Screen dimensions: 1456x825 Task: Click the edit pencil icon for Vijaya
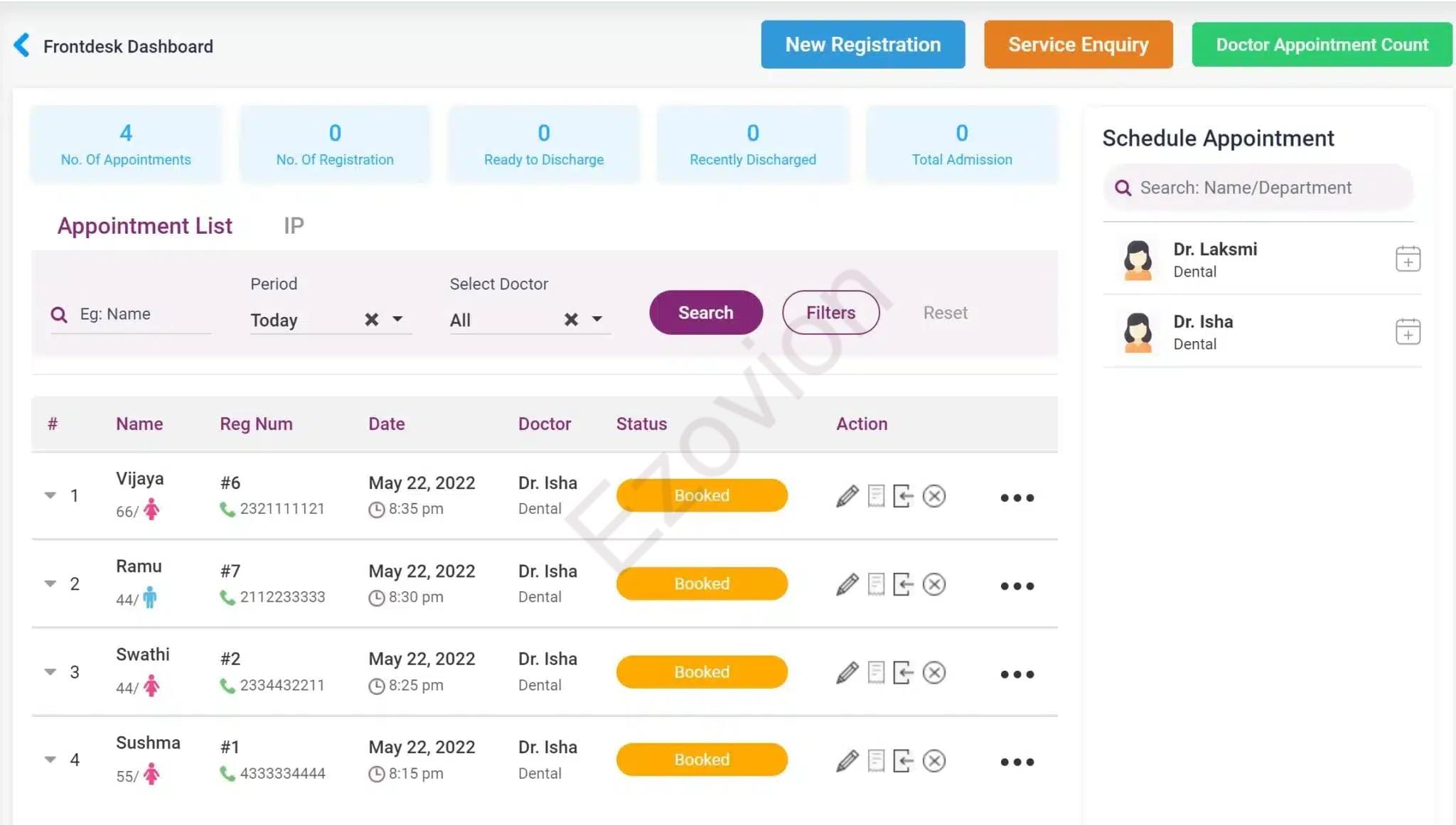pyautogui.click(x=847, y=496)
